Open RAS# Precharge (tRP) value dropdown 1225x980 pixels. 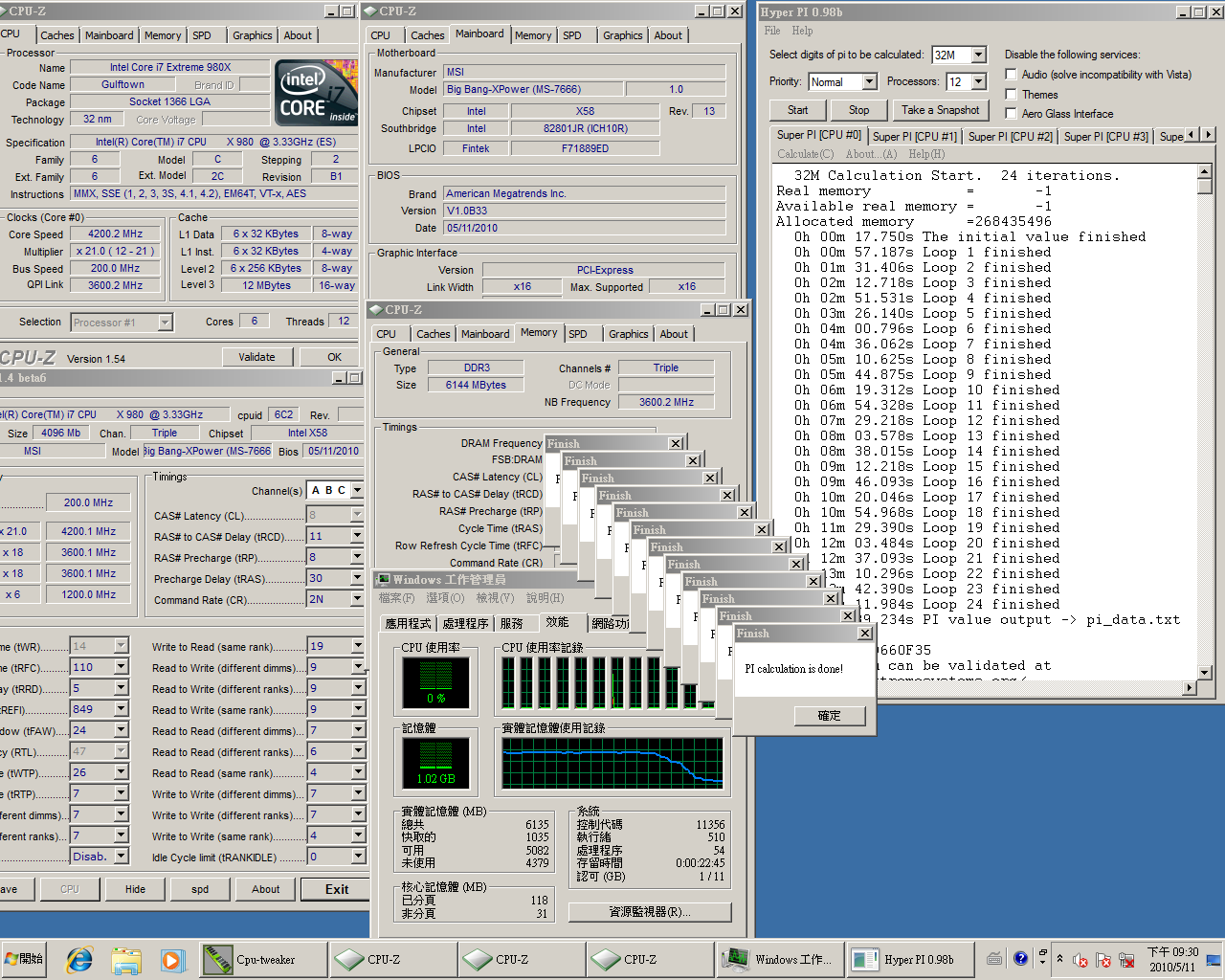357,557
